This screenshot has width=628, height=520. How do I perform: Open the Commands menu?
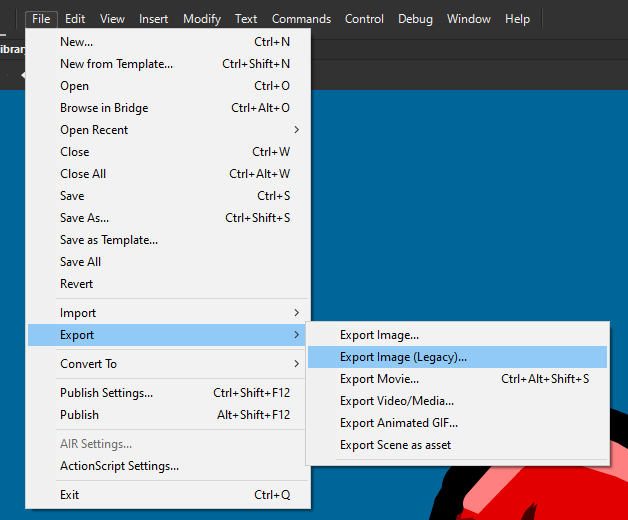tap(301, 19)
